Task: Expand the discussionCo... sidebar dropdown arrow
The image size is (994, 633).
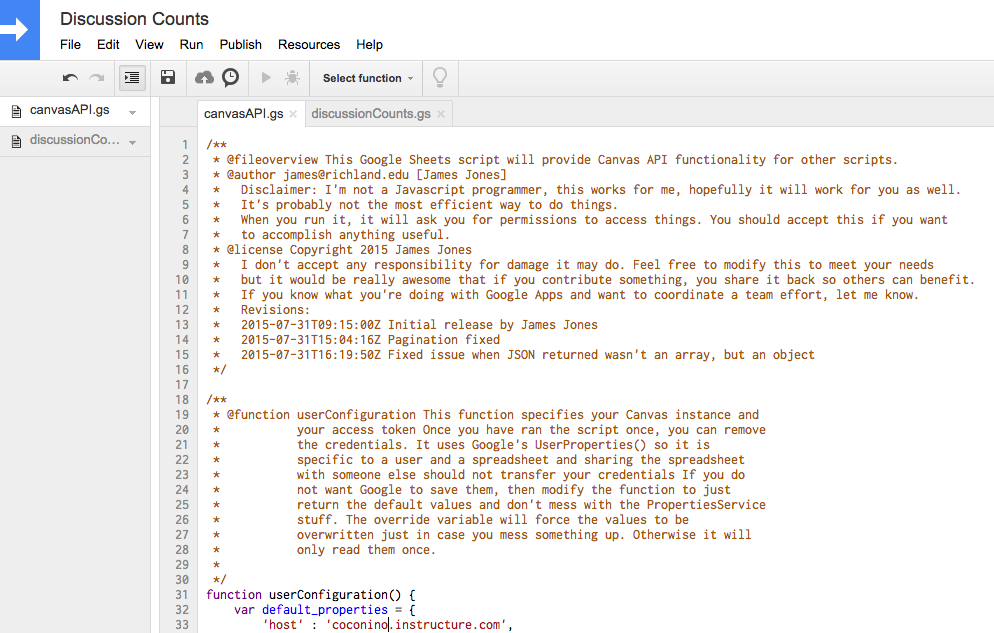Action: (x=132, y=143)
